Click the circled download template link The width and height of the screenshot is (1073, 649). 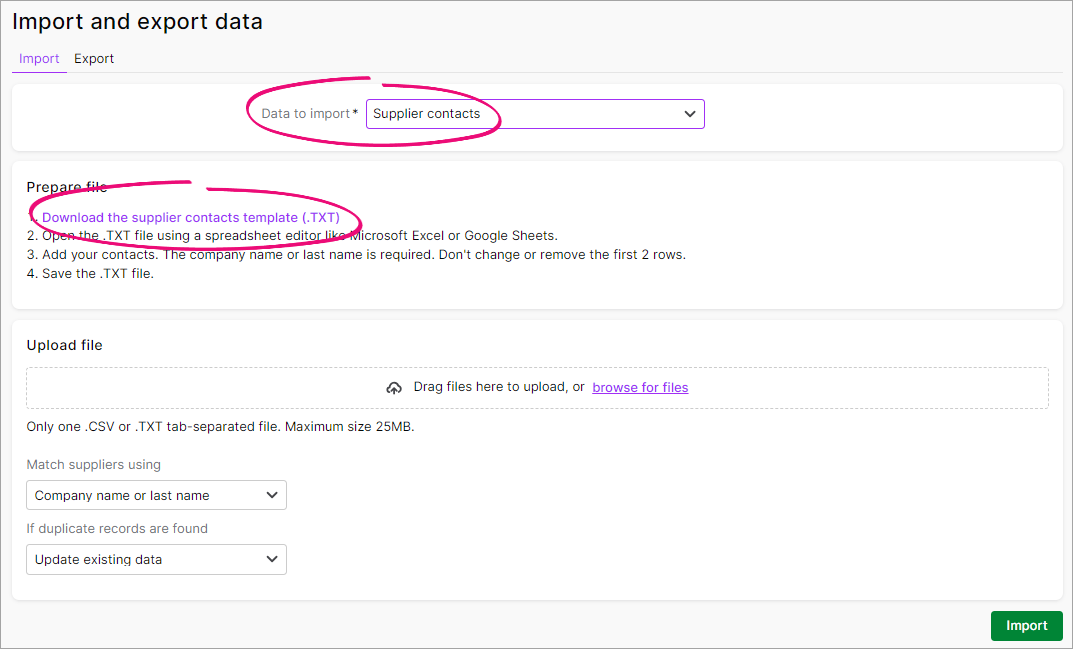pyautogui.click(x=192, y=216)
